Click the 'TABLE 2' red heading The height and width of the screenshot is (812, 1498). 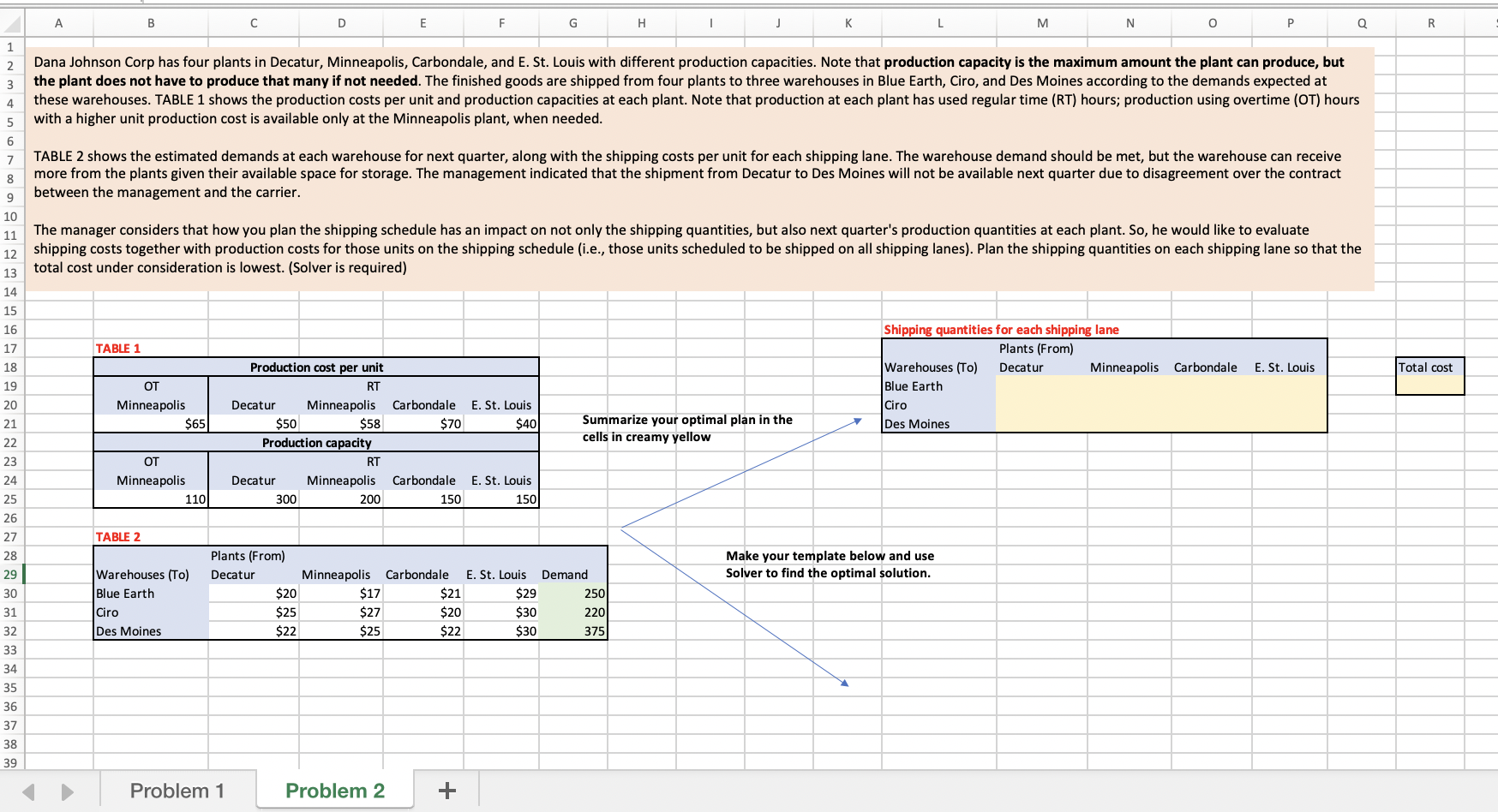coord(118,537)
